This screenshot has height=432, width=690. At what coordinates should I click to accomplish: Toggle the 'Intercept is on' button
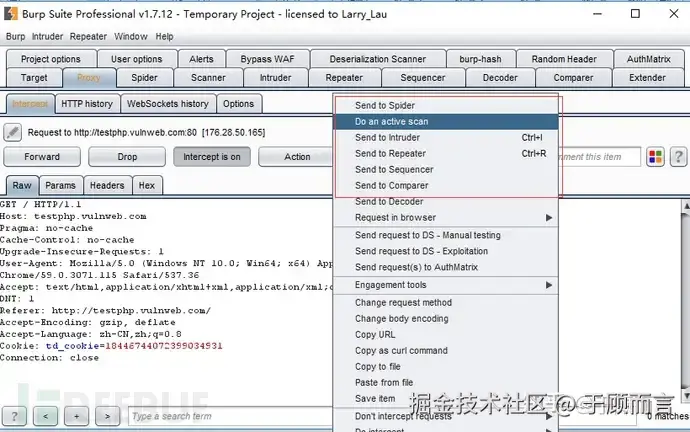pyautogui.click(x=212, y=157)
